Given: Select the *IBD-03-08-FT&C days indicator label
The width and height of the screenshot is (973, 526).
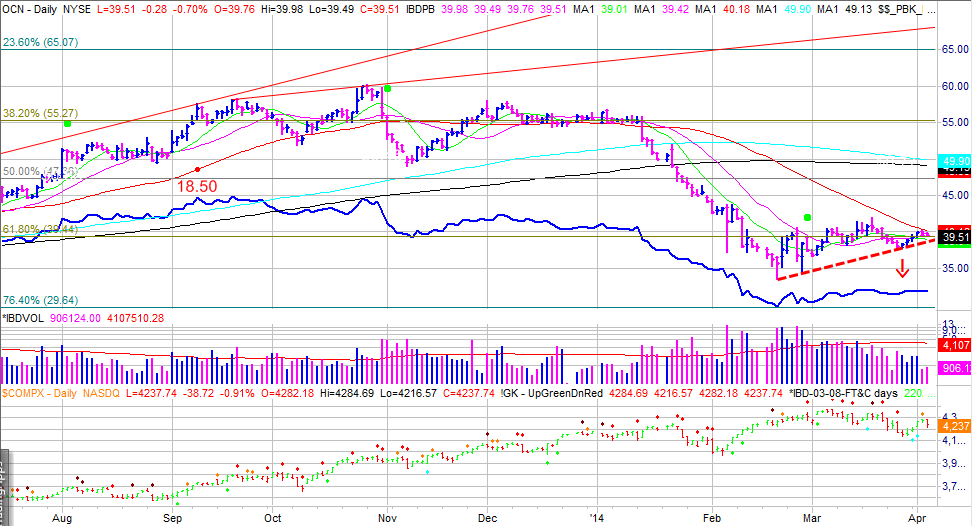Looking at the screenshot, I should coord(844,393).
